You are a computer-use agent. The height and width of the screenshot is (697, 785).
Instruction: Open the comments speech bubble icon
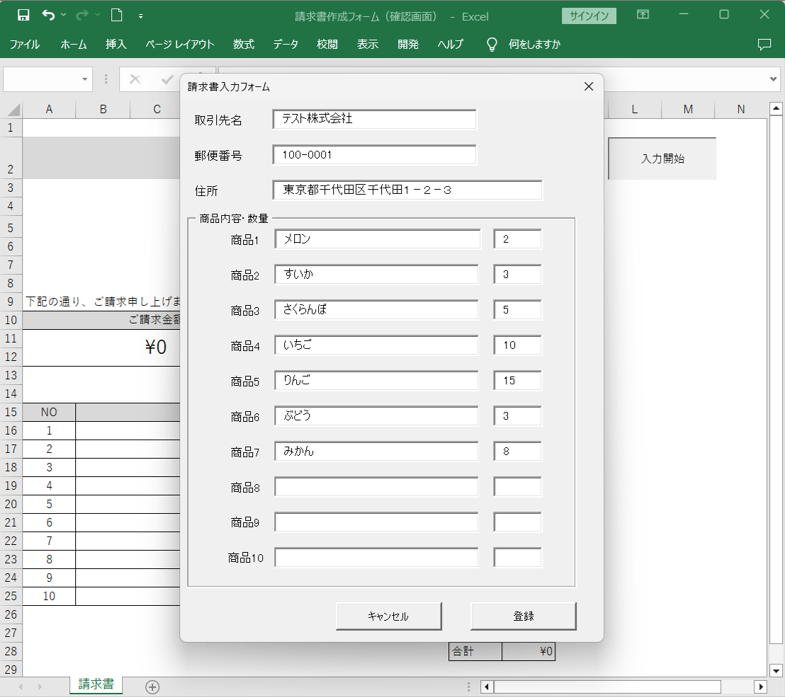764,45
